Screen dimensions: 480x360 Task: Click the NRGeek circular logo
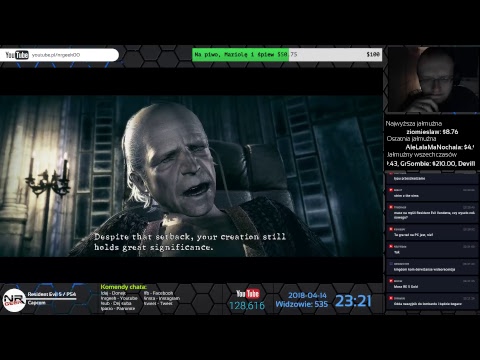(14, 300)
